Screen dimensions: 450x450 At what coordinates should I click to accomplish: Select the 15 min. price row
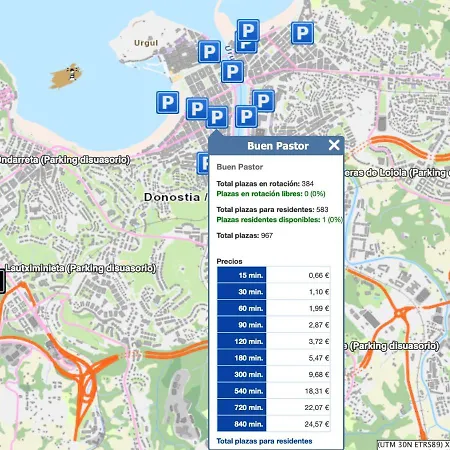pos(274,275)
